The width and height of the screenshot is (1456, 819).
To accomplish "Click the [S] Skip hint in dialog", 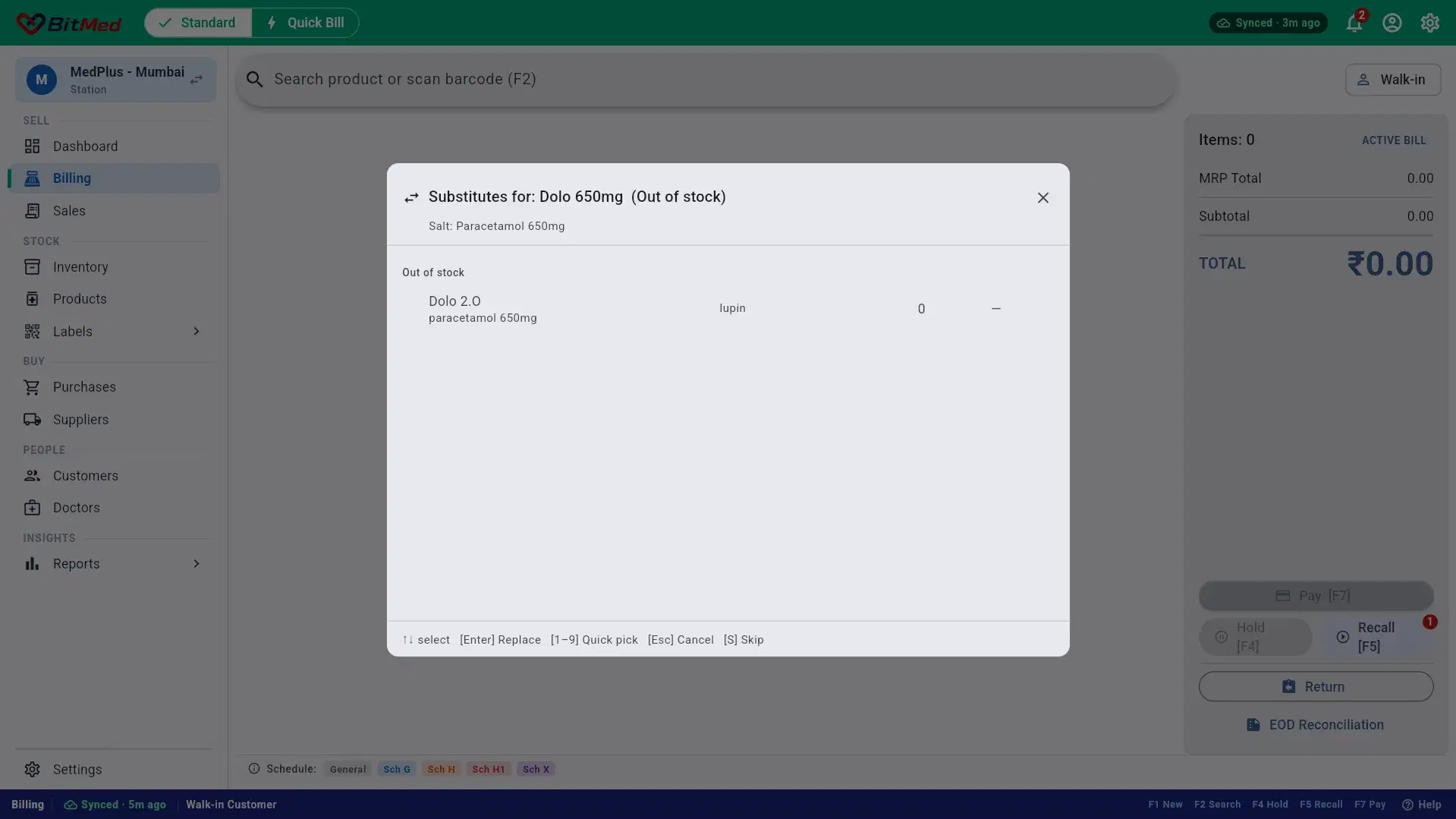I will (744, 640).
